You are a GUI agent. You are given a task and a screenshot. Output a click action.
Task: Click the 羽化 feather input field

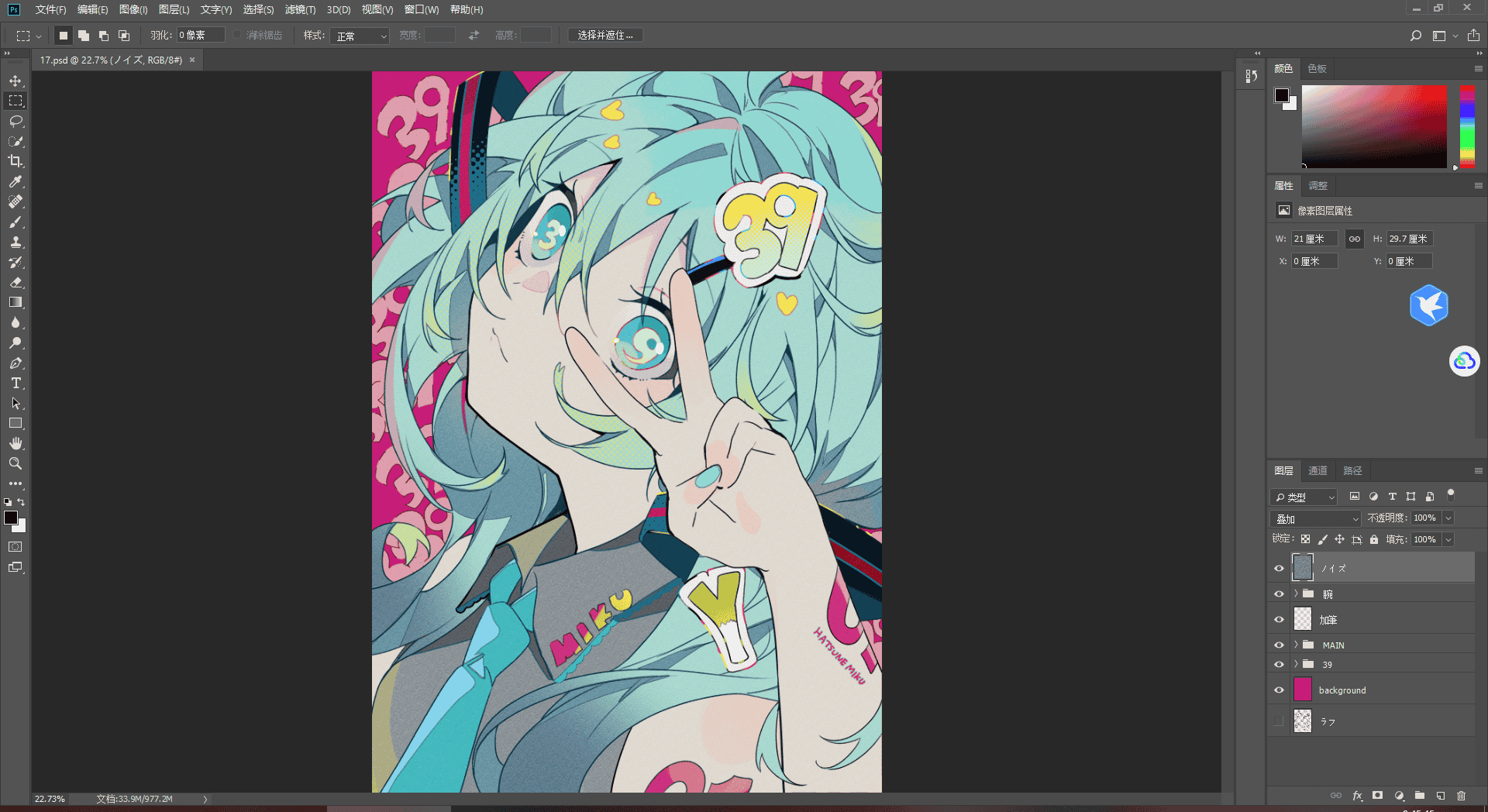[201, 36]
